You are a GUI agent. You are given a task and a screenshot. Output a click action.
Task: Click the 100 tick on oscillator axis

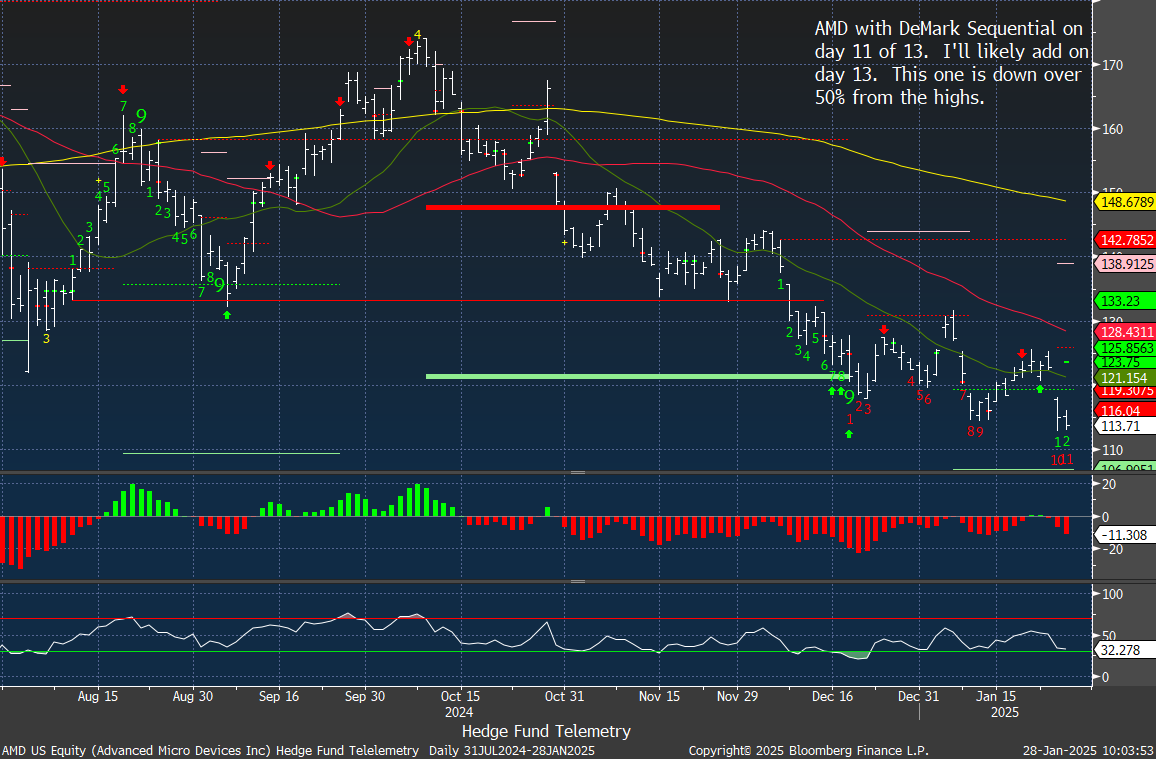[1113, 595]
